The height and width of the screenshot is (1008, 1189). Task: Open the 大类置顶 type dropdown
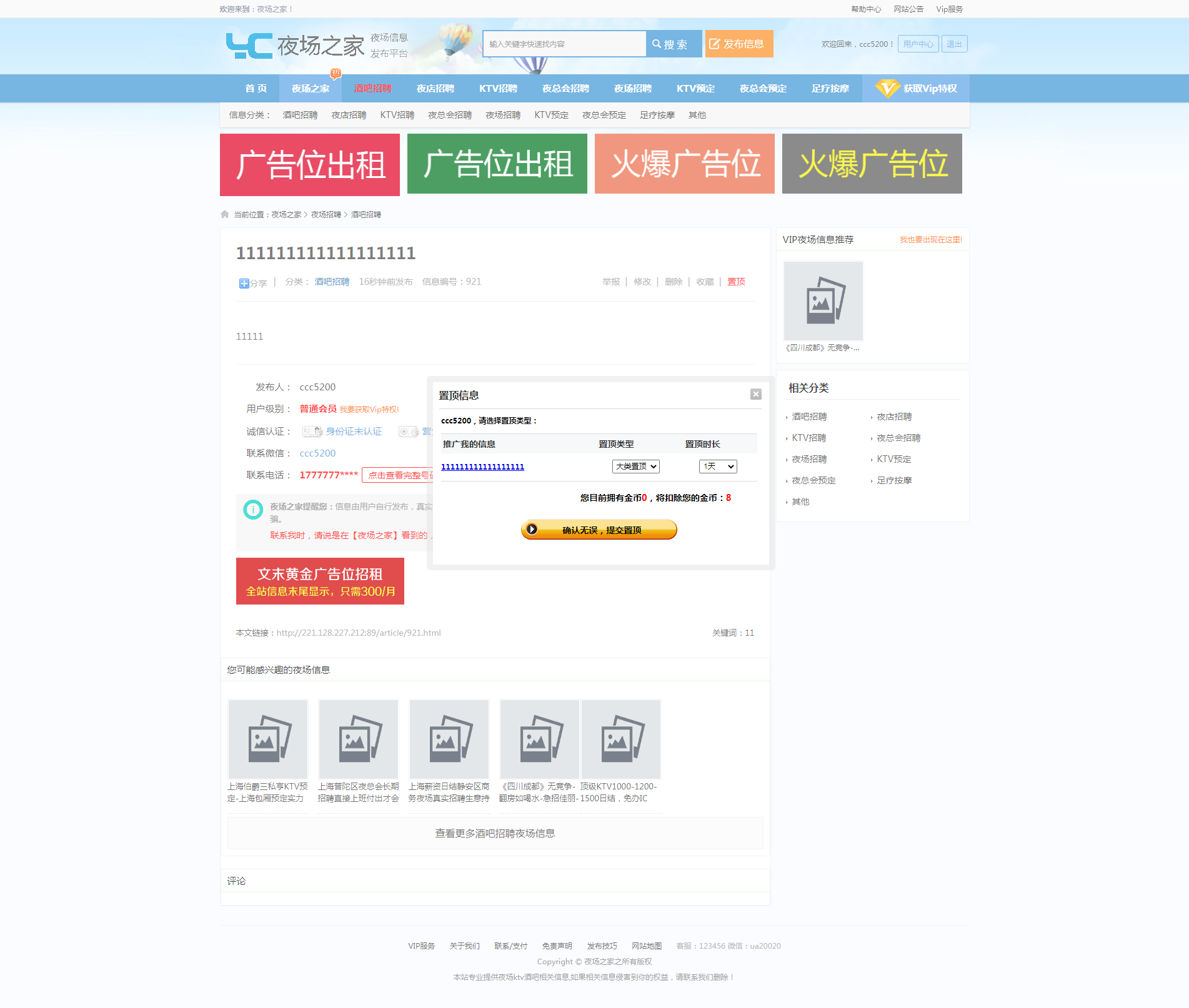[x=635, y=467]
